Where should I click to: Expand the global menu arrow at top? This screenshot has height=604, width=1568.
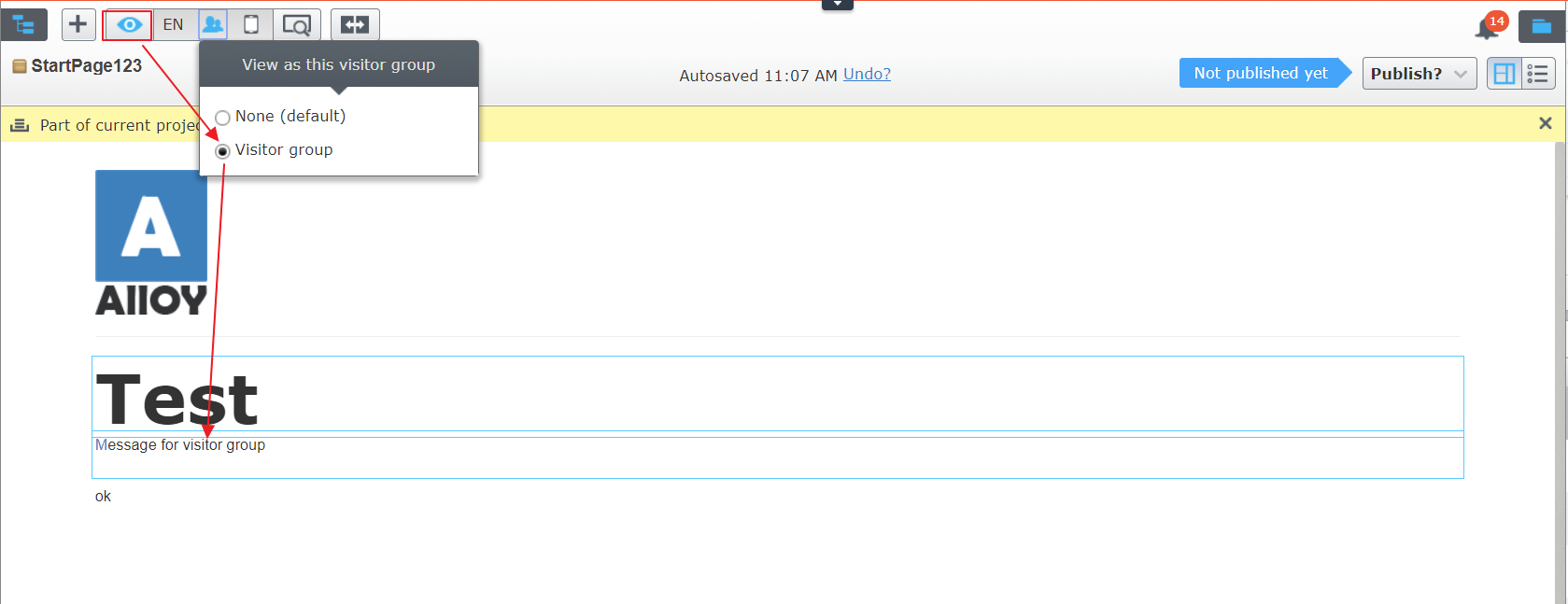point(838,5)
